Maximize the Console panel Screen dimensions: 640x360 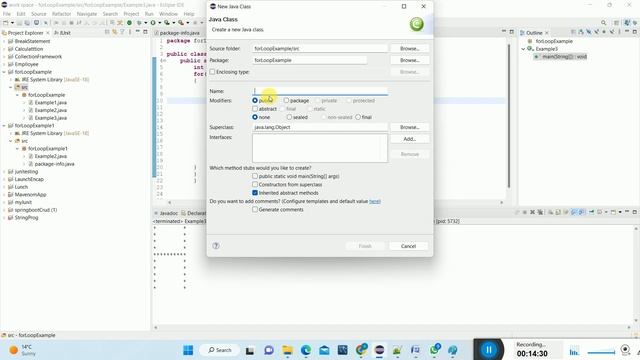pyautogui.click(x=634, y=212)
